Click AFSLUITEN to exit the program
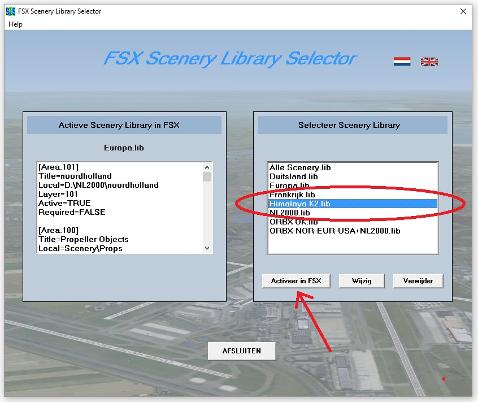478x402 pixels. pyautogui.click(x=242, y=351)
